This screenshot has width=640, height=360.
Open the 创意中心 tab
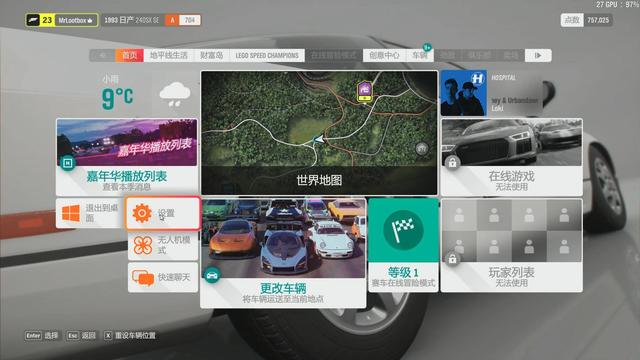coord(384,56)
